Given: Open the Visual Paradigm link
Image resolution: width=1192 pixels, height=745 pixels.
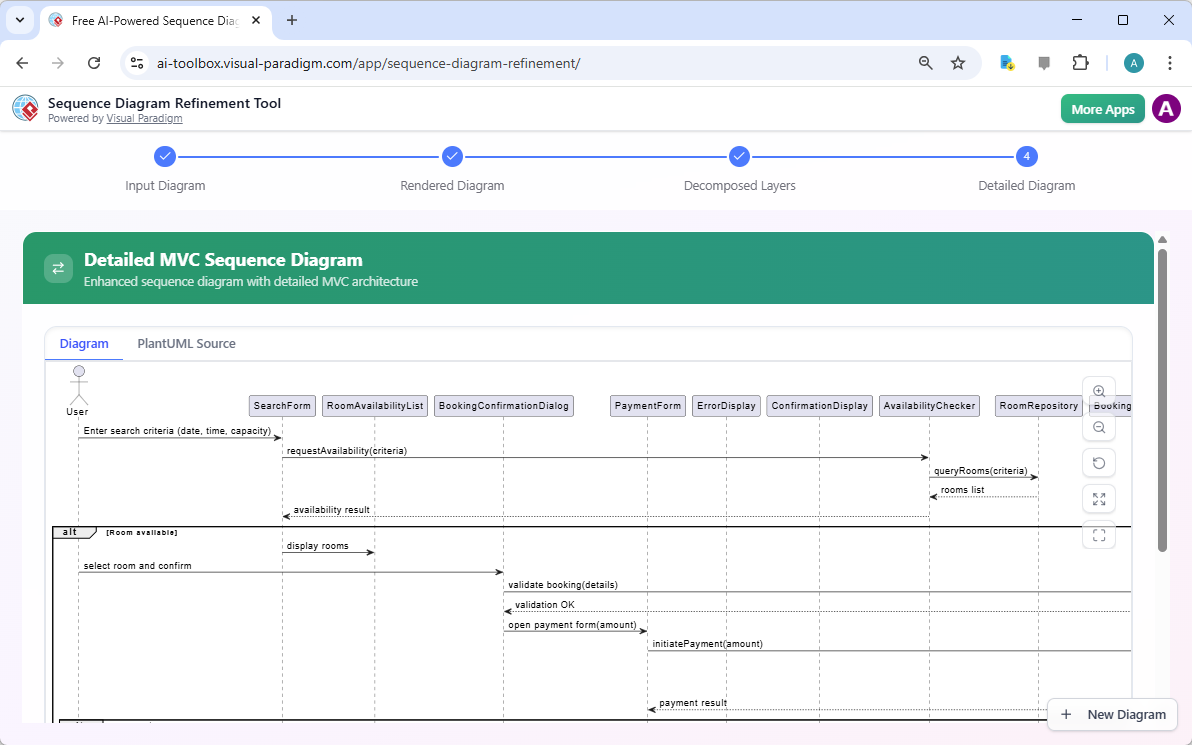Looking at the screenshot, I should [144, 118].
